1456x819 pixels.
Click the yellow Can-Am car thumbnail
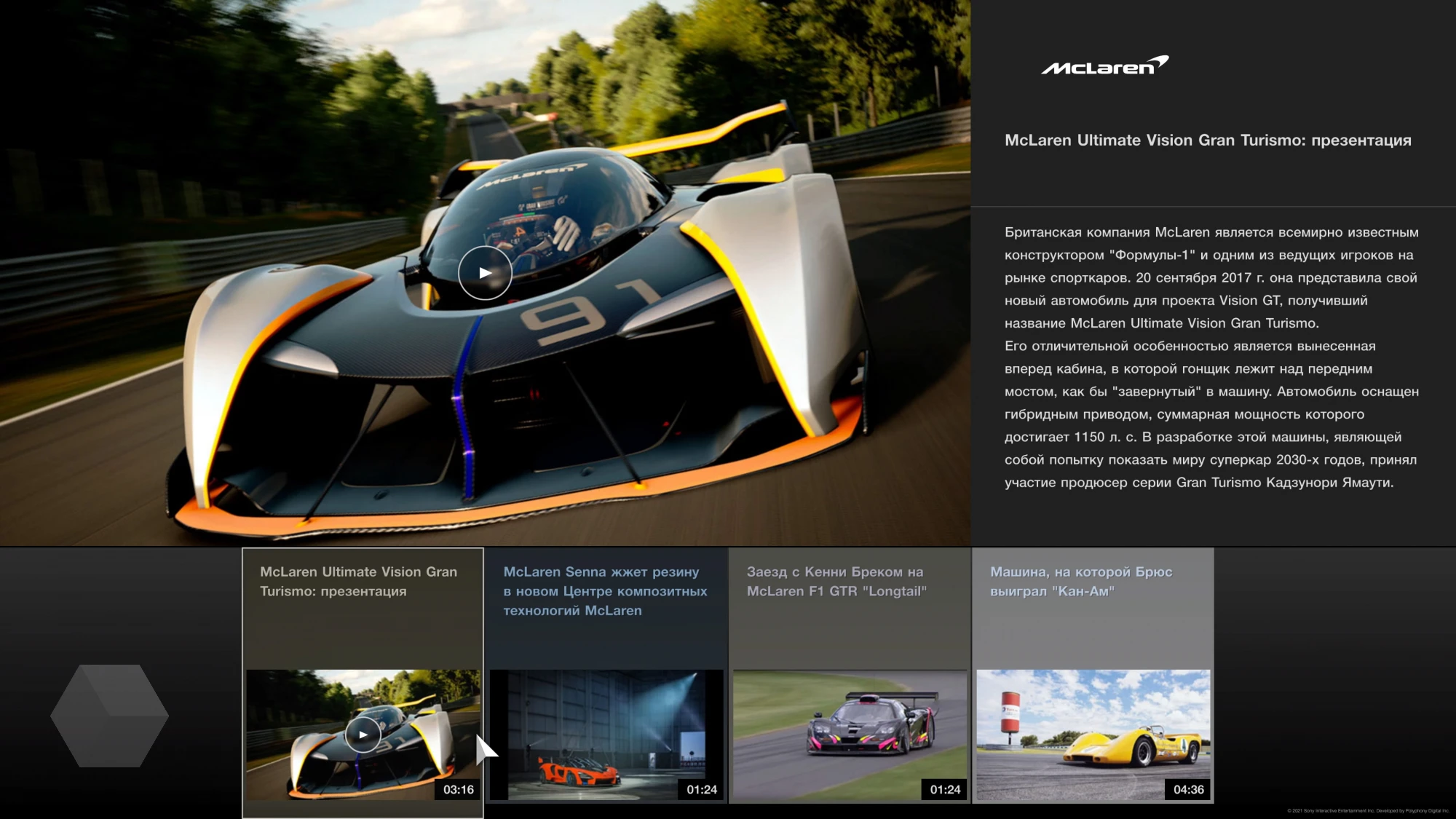click(1093, 735)
